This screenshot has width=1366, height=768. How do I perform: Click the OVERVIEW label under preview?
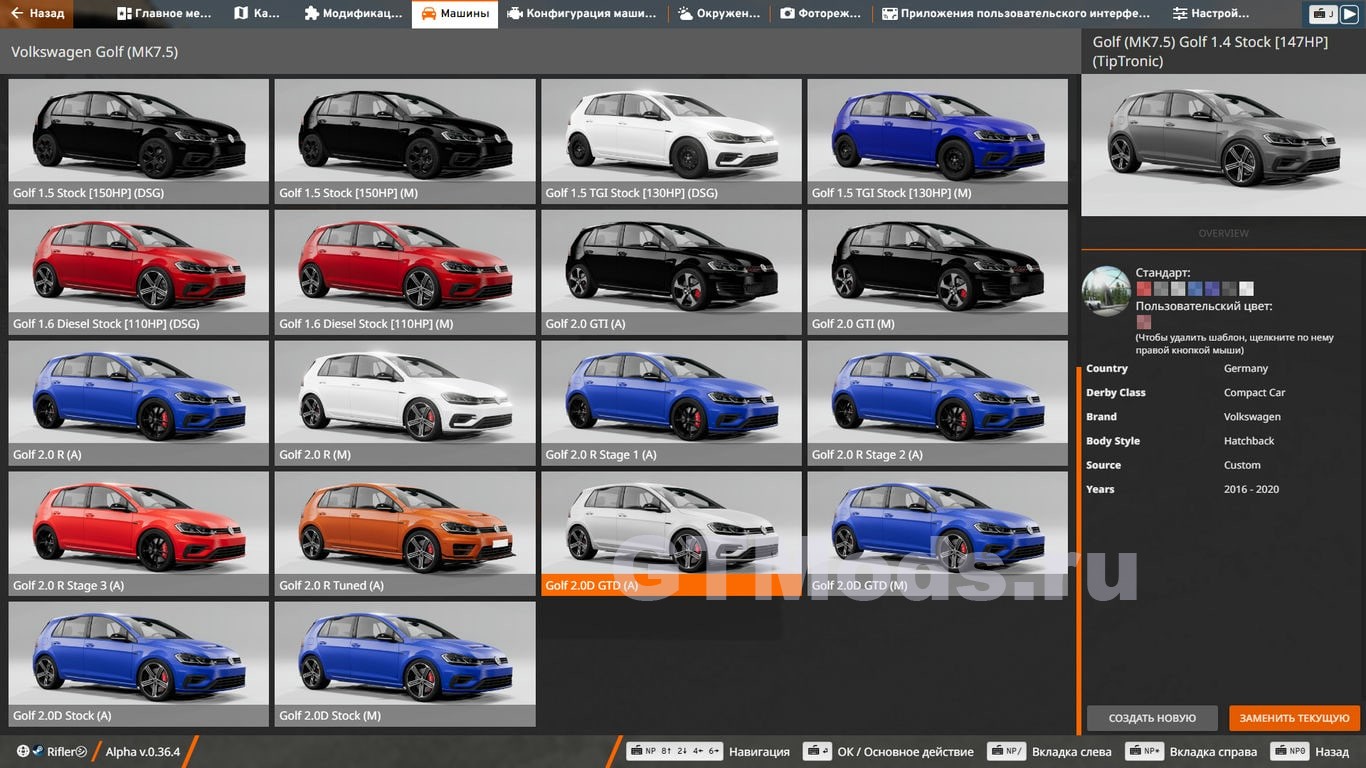pos(1223,233)
